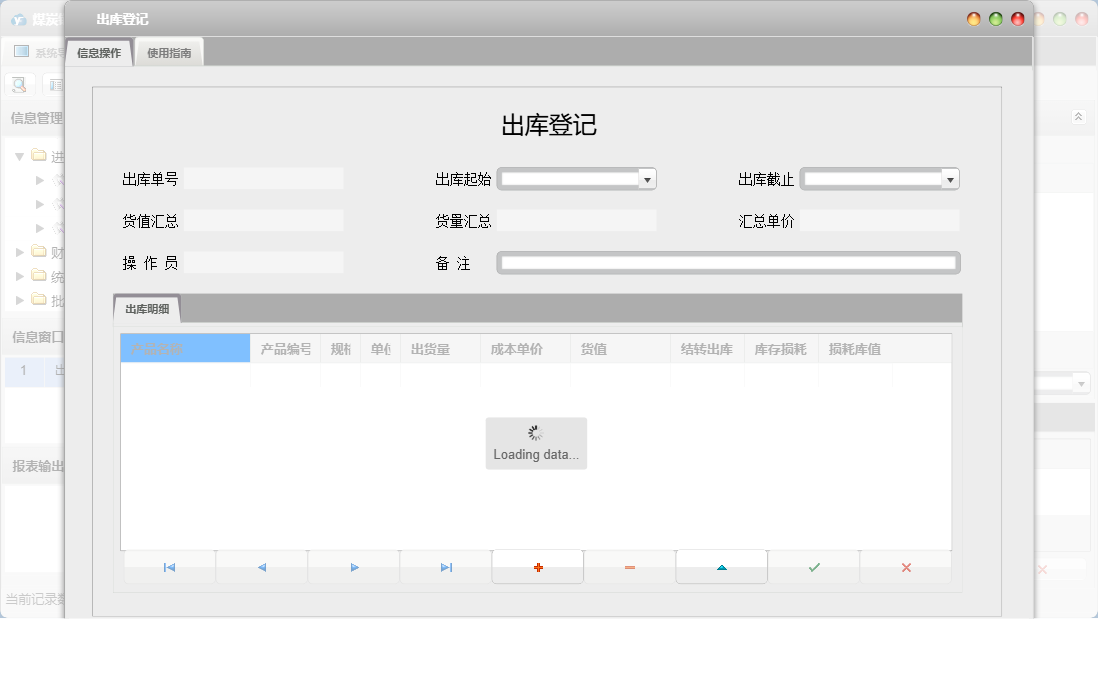Viewport: 1098px width, 685px height.
Task: Click the 出库明细 detail tab
Action: coord(145,309)
